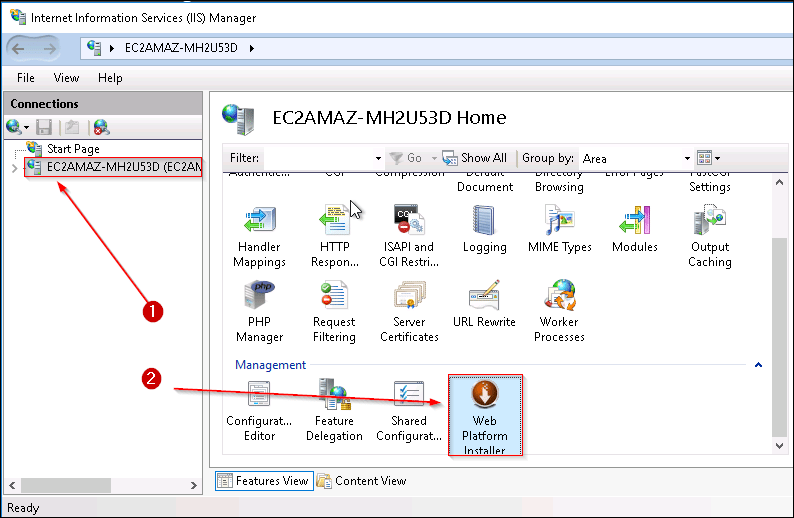Open Handler Mappings feature

pos(259,236)
